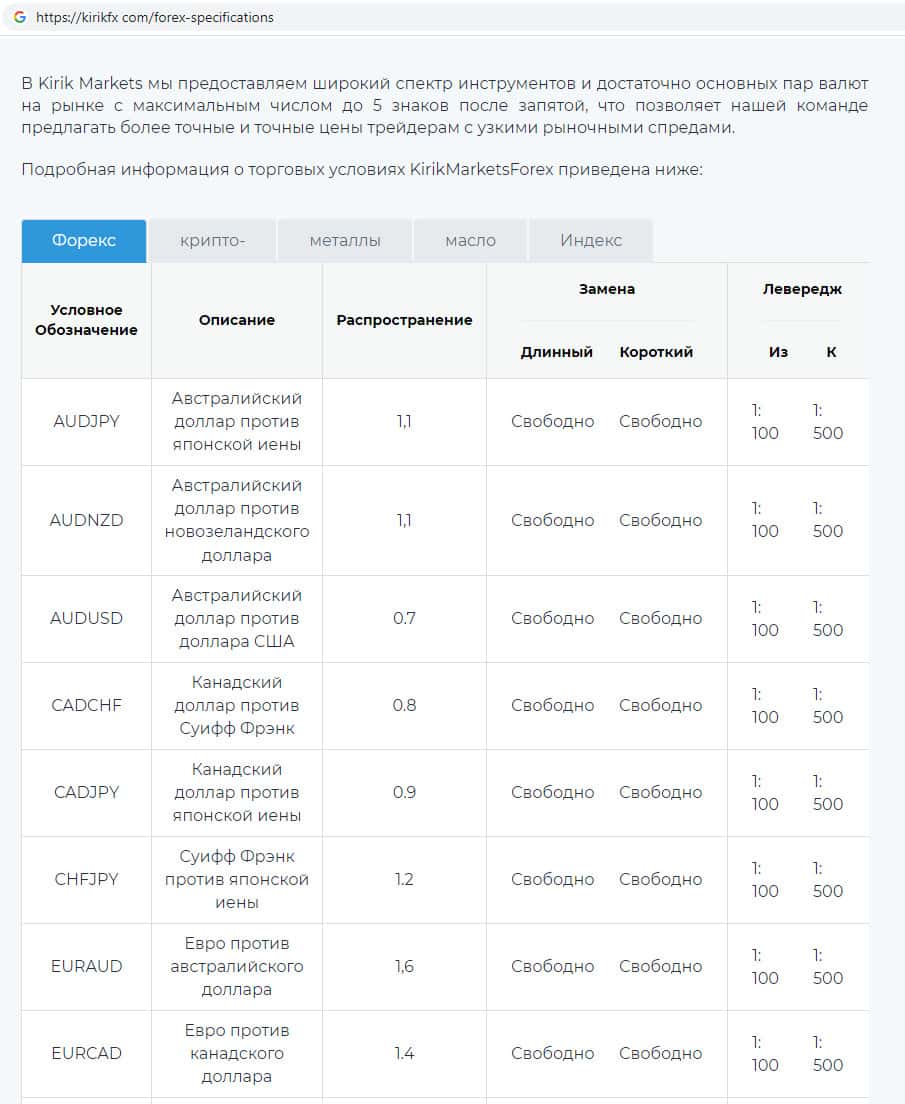The image size is (905, 1104).
Task: Click the Google icon in the address bar
Action: 20,17
